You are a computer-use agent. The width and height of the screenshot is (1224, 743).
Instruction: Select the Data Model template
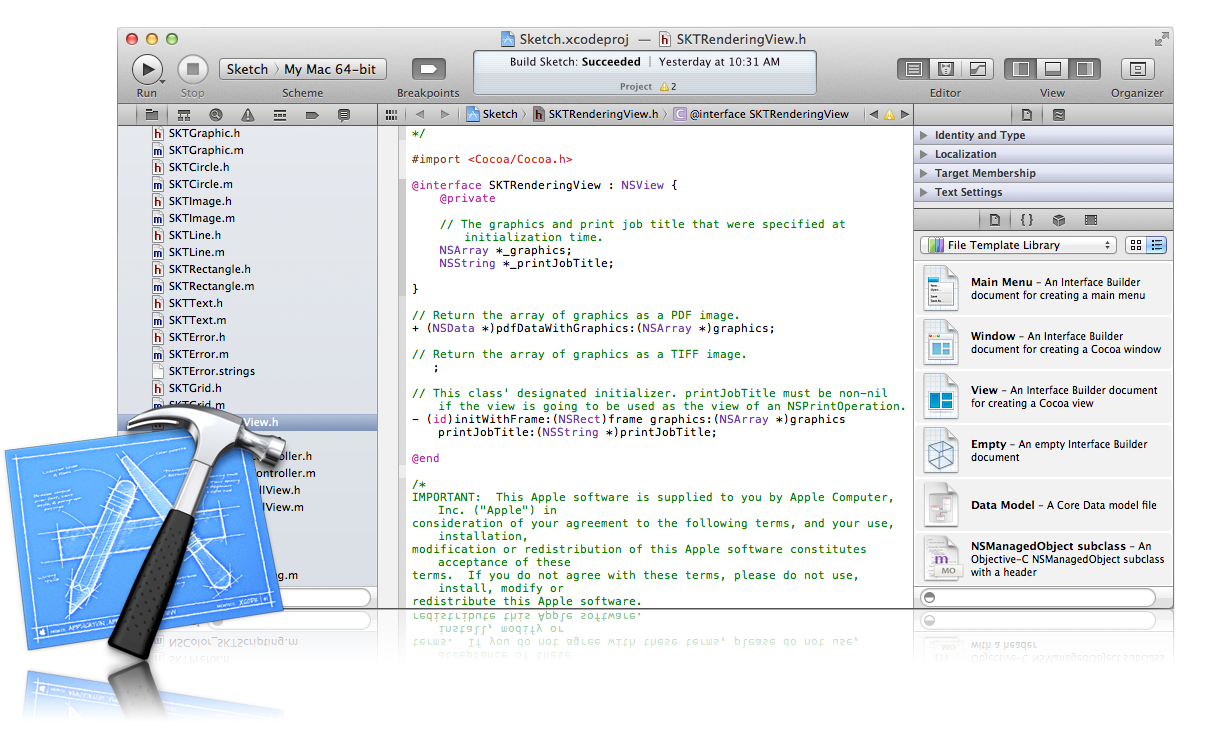point(1043,505)
